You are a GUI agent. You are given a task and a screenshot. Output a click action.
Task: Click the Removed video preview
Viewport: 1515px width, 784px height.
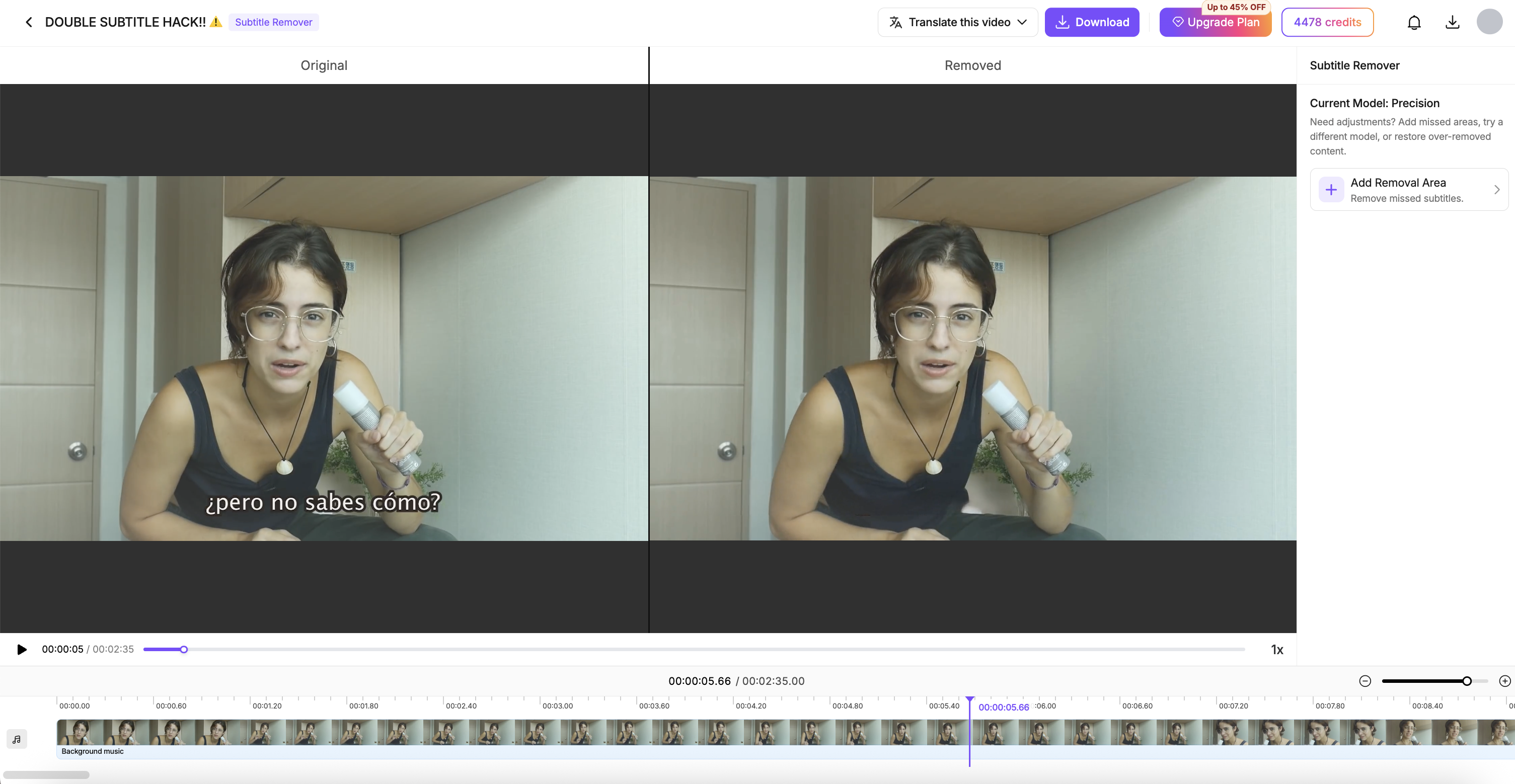coord(973,358)
